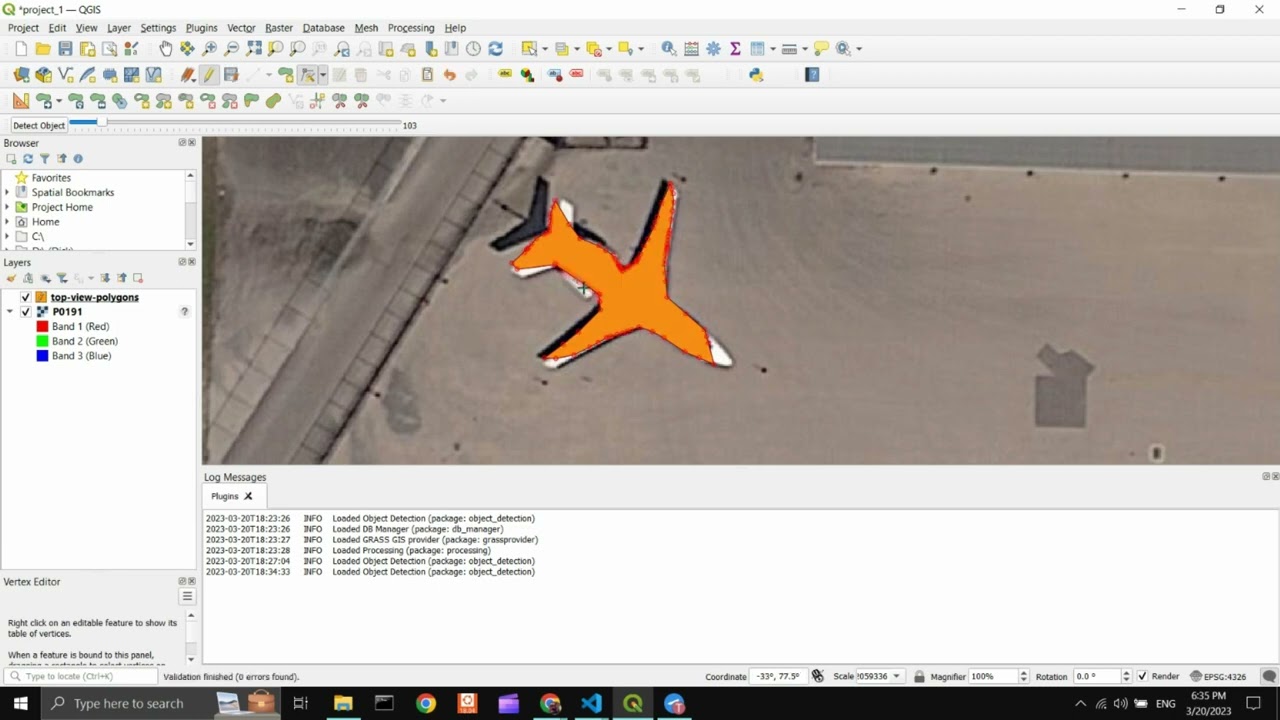
Task: Click Remove Layer icon in Layers panel
Action: tap(138, 278)
